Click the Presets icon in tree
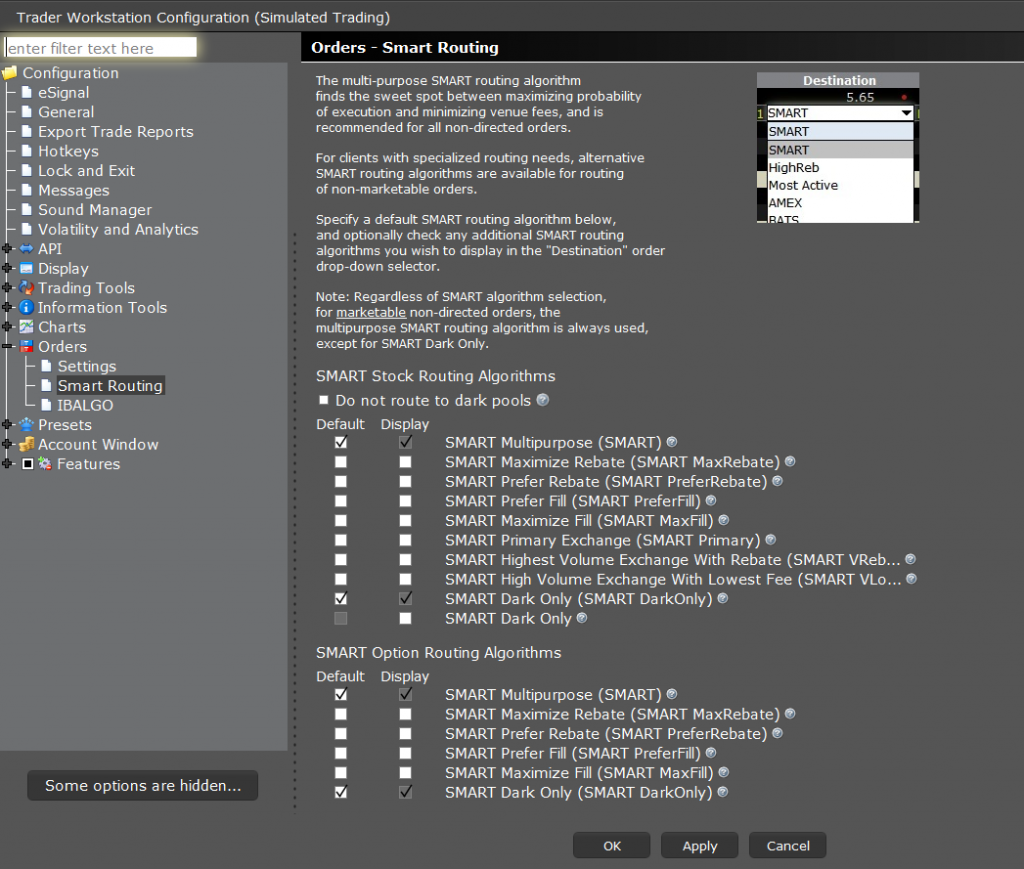 (x=26, y=425)
